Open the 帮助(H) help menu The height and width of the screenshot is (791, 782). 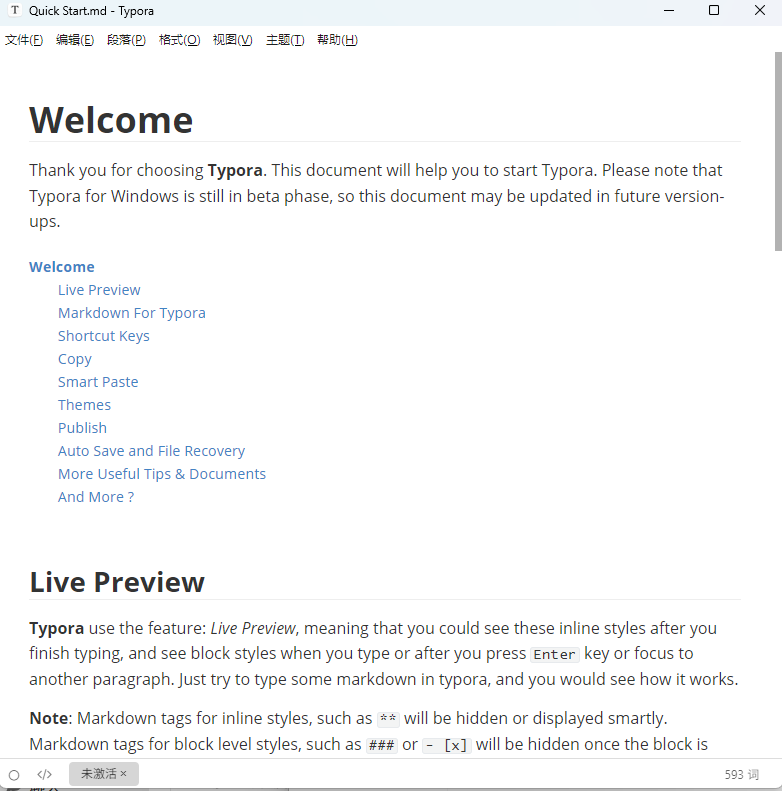pos(337,40)
